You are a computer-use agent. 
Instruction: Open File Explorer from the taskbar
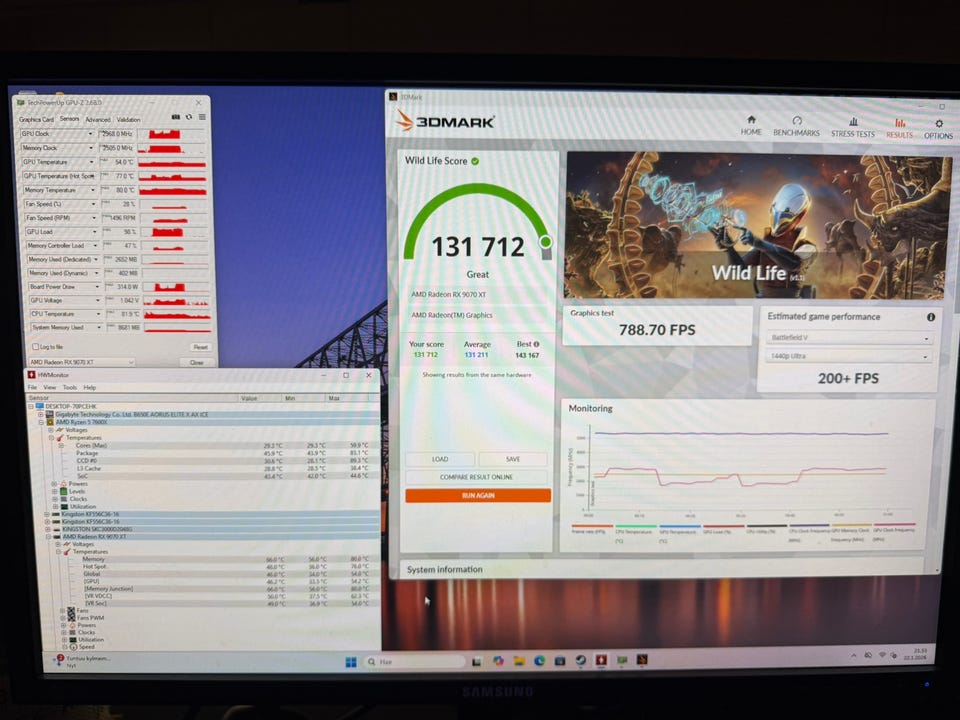[x=519, y=661]
